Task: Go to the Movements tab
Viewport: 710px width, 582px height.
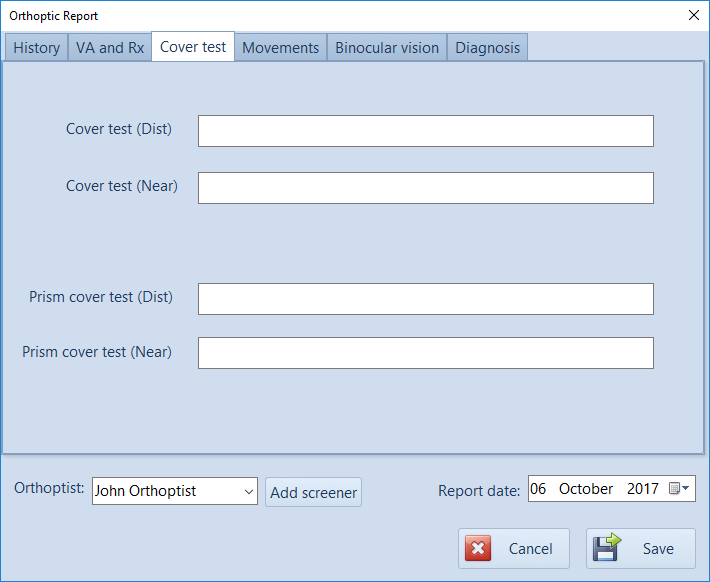Action: click(280, 48)
